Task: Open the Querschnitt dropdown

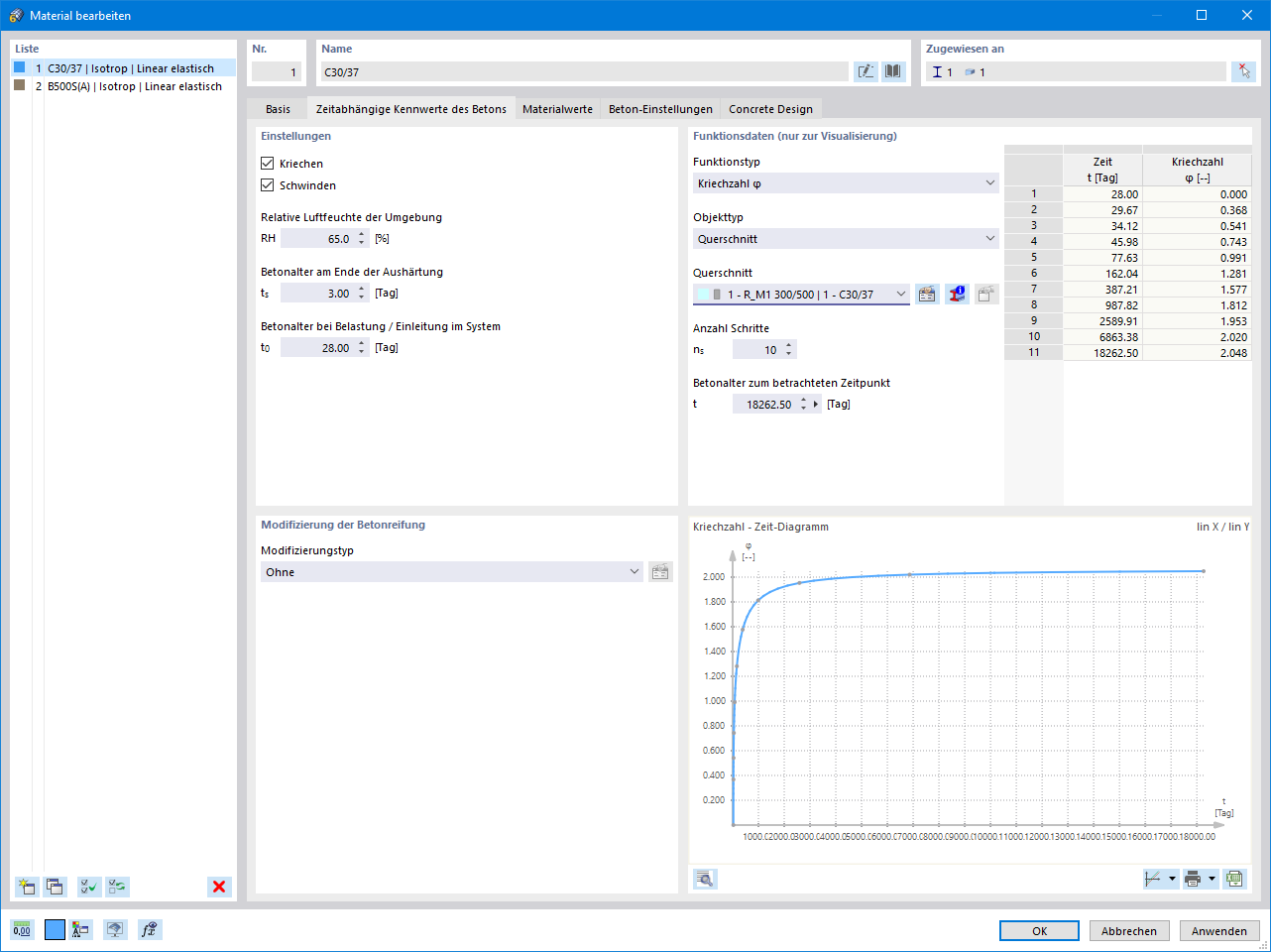Action: click(x=801, y=295)
